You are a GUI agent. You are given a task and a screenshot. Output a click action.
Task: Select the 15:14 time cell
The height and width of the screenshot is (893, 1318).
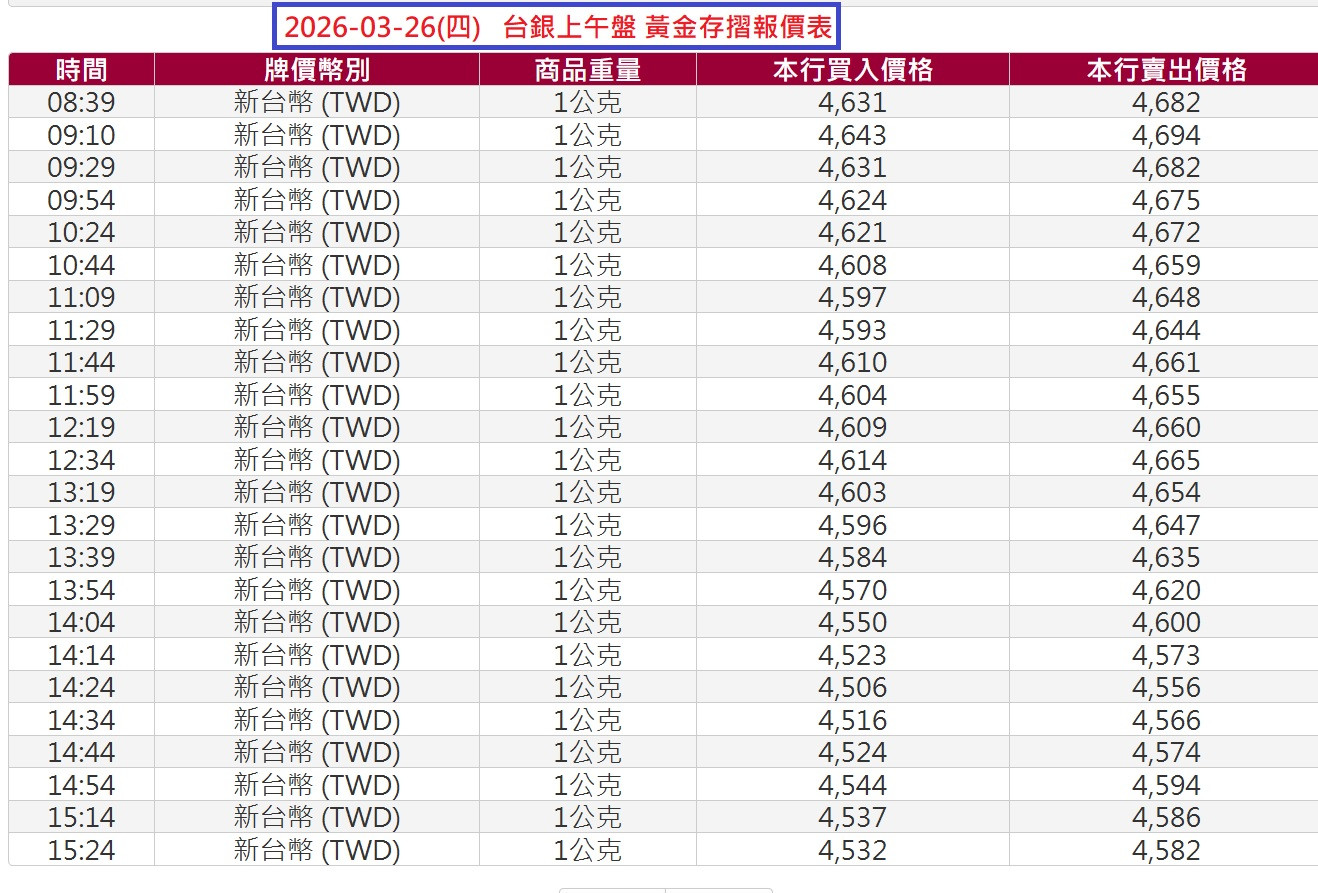81,817
